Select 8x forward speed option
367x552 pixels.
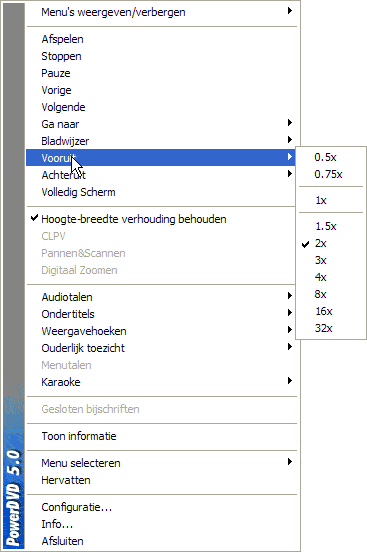[331, 294]
